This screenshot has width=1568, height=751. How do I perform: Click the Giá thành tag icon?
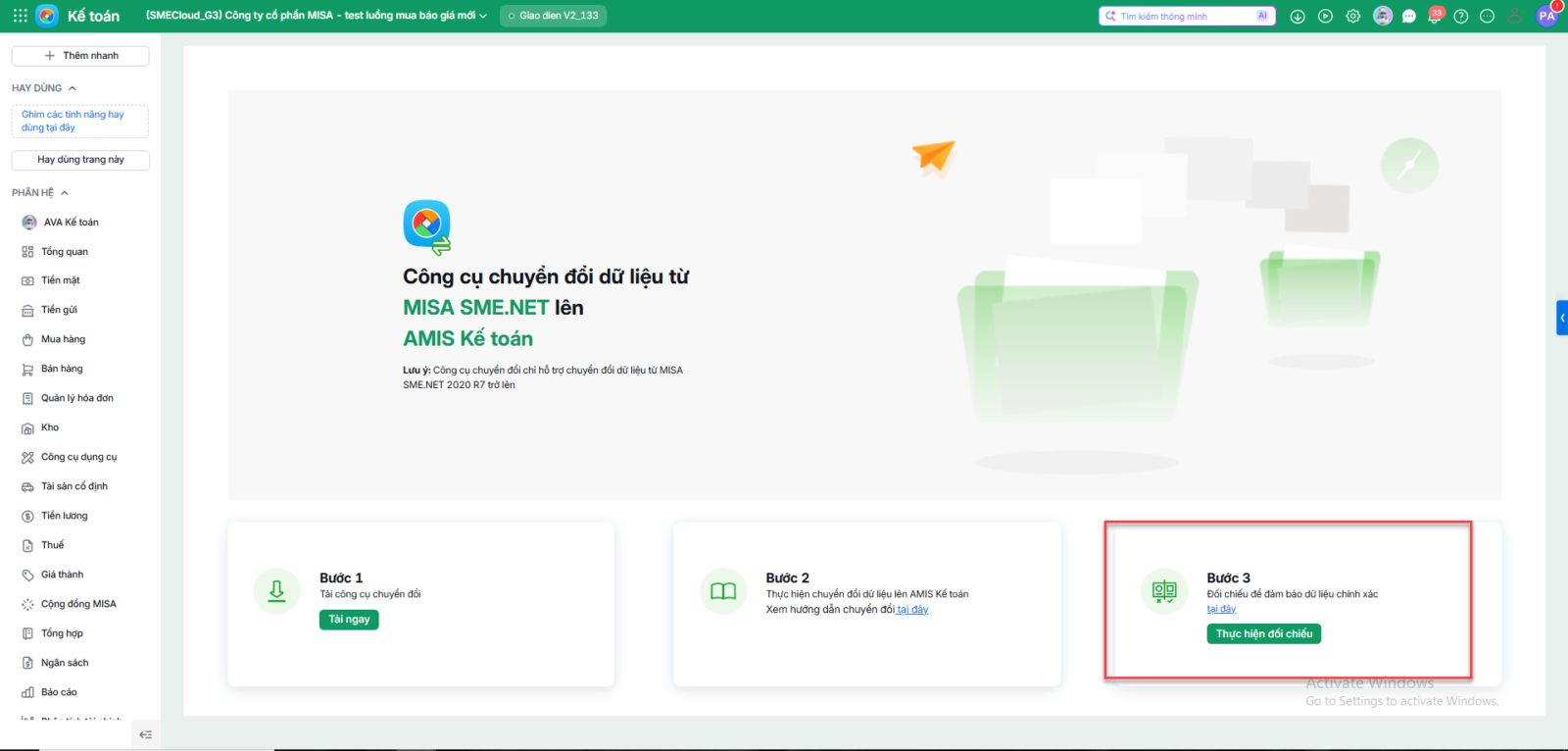pyautogui.click(x=27, y=576)
